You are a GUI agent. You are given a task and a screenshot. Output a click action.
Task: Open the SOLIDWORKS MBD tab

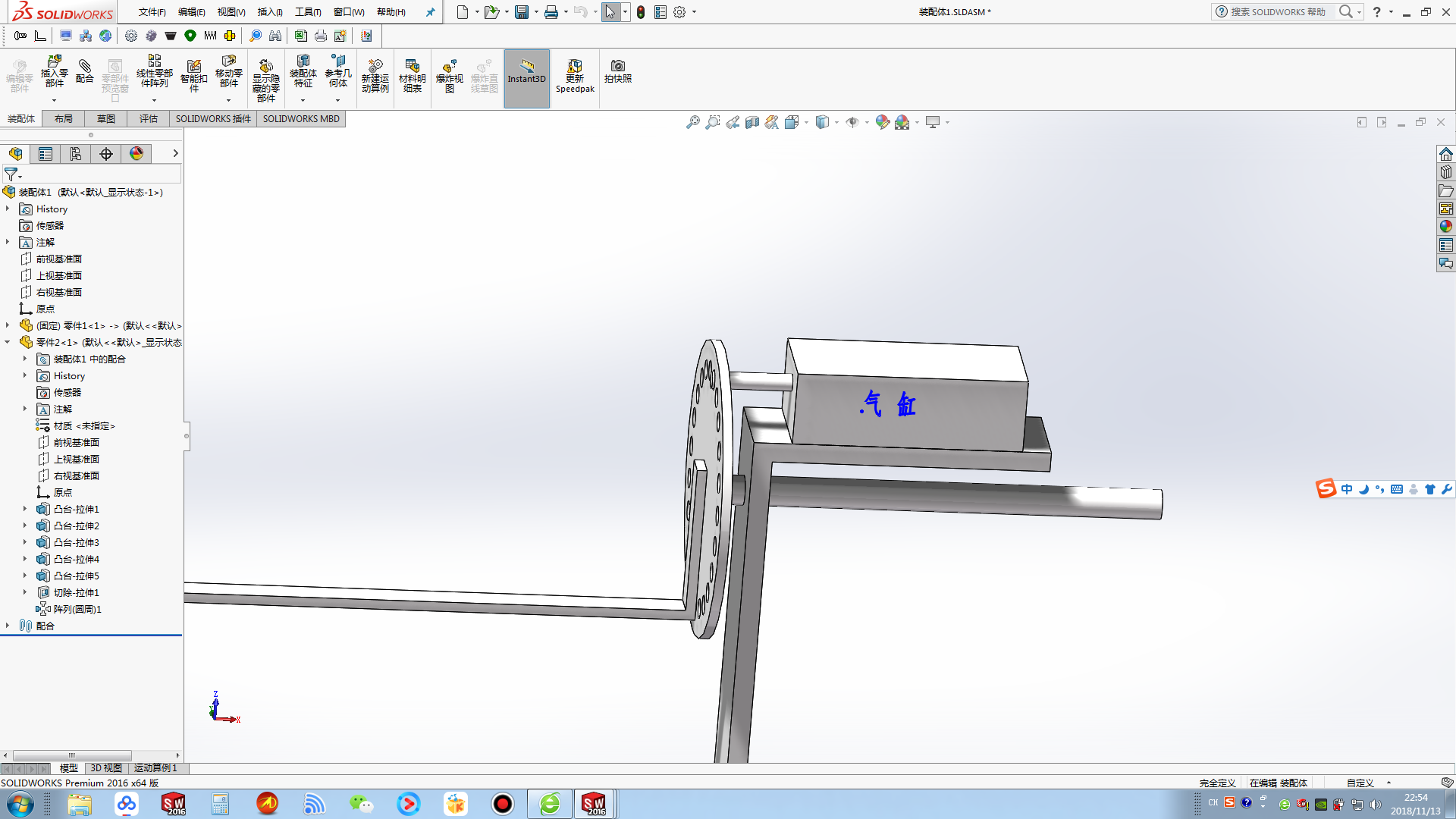tap(301, 119)
